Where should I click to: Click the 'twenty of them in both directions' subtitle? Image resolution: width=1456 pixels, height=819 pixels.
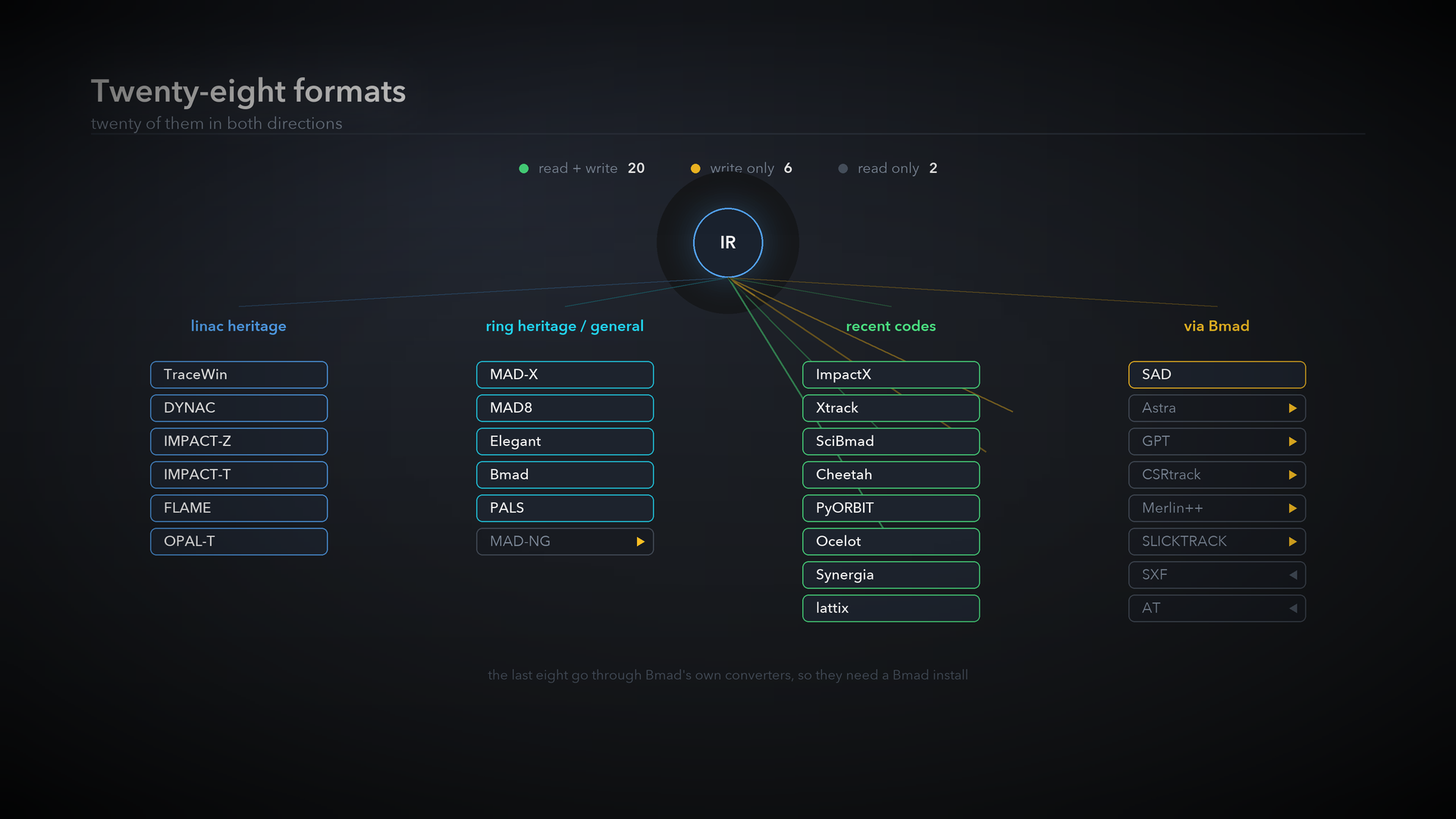[217, 124]
